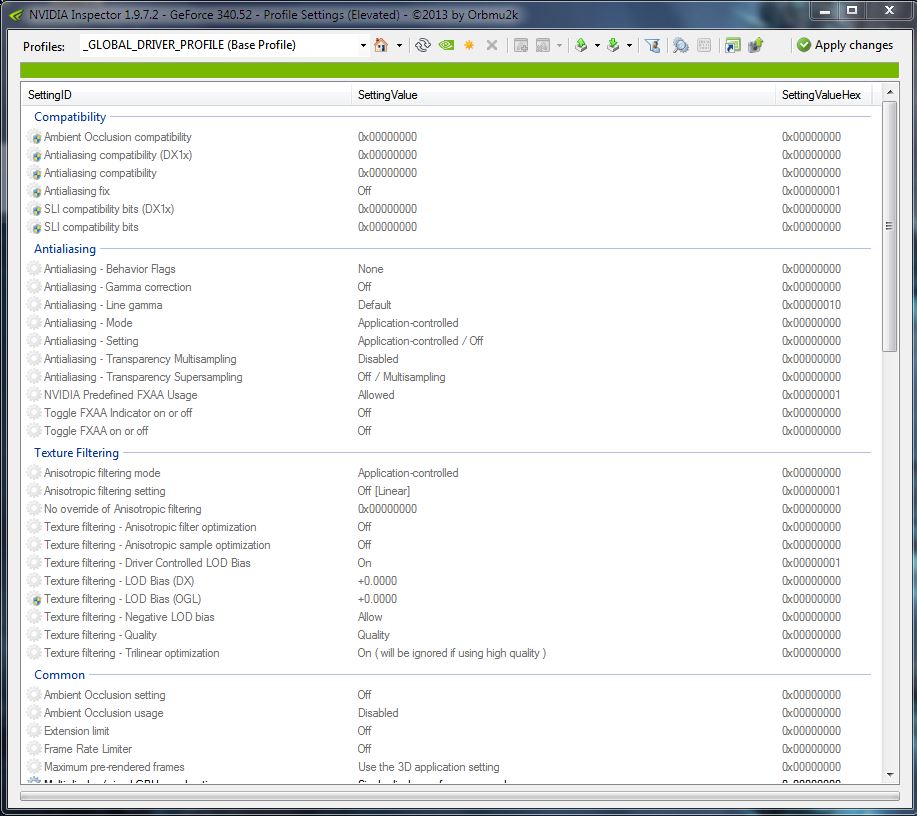Click hex value 0x00000010 of Line gamma
917x816 pixels.
[811, 305]
